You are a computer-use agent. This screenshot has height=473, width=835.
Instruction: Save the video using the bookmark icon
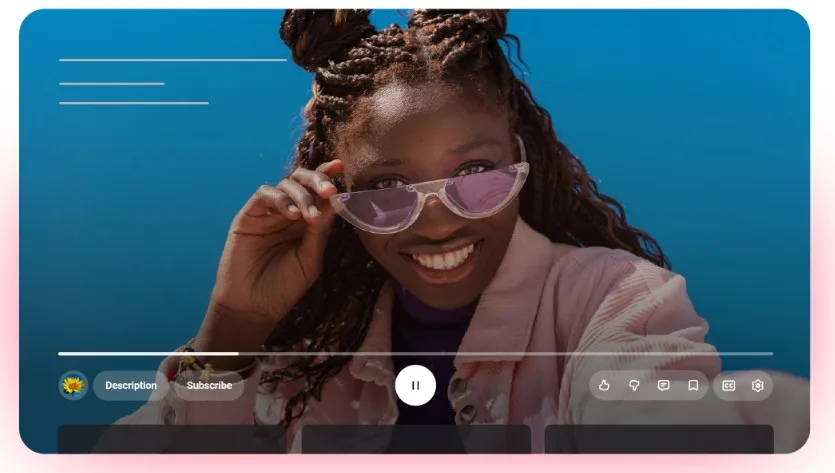[x=693, y=385]
